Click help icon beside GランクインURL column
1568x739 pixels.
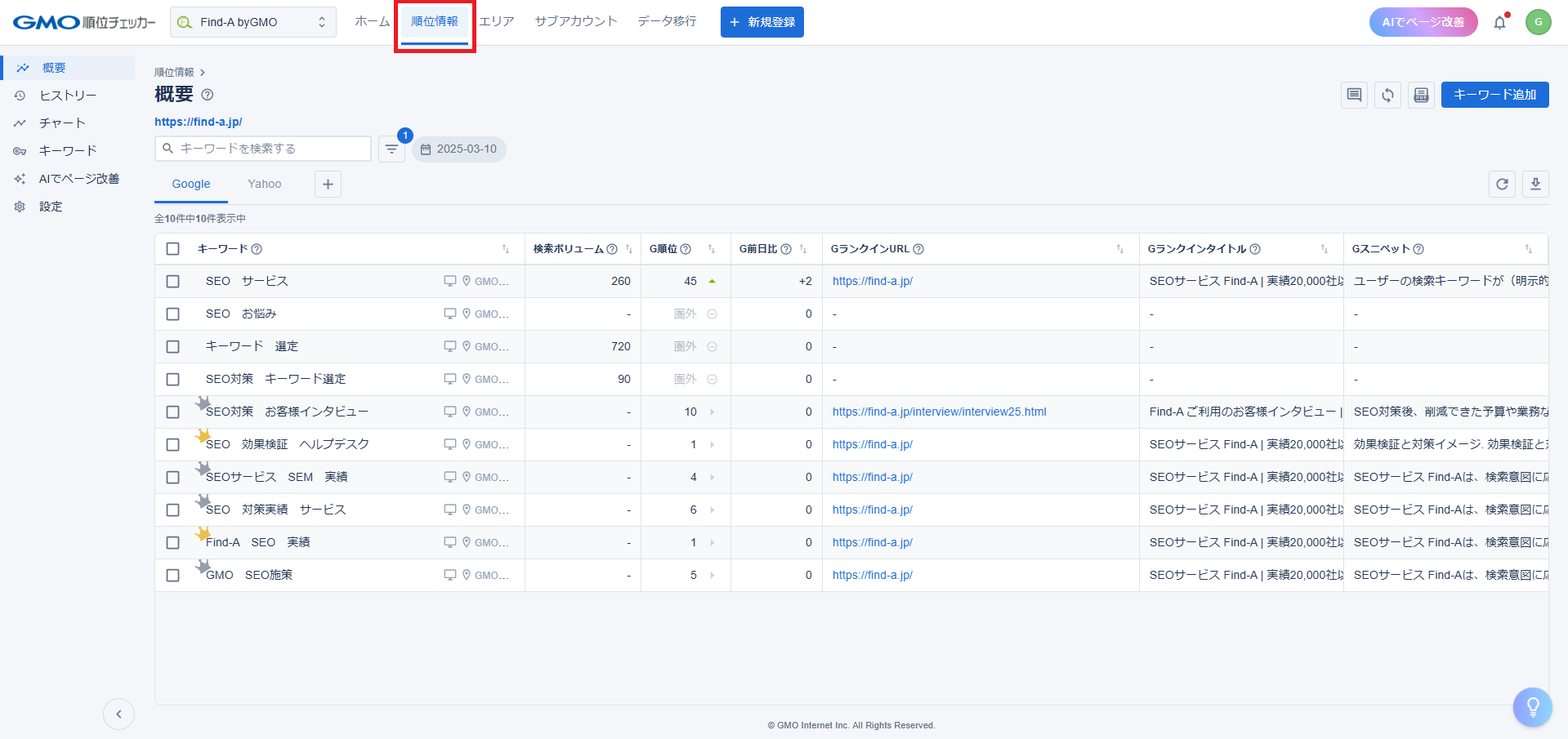coord(918,249)
